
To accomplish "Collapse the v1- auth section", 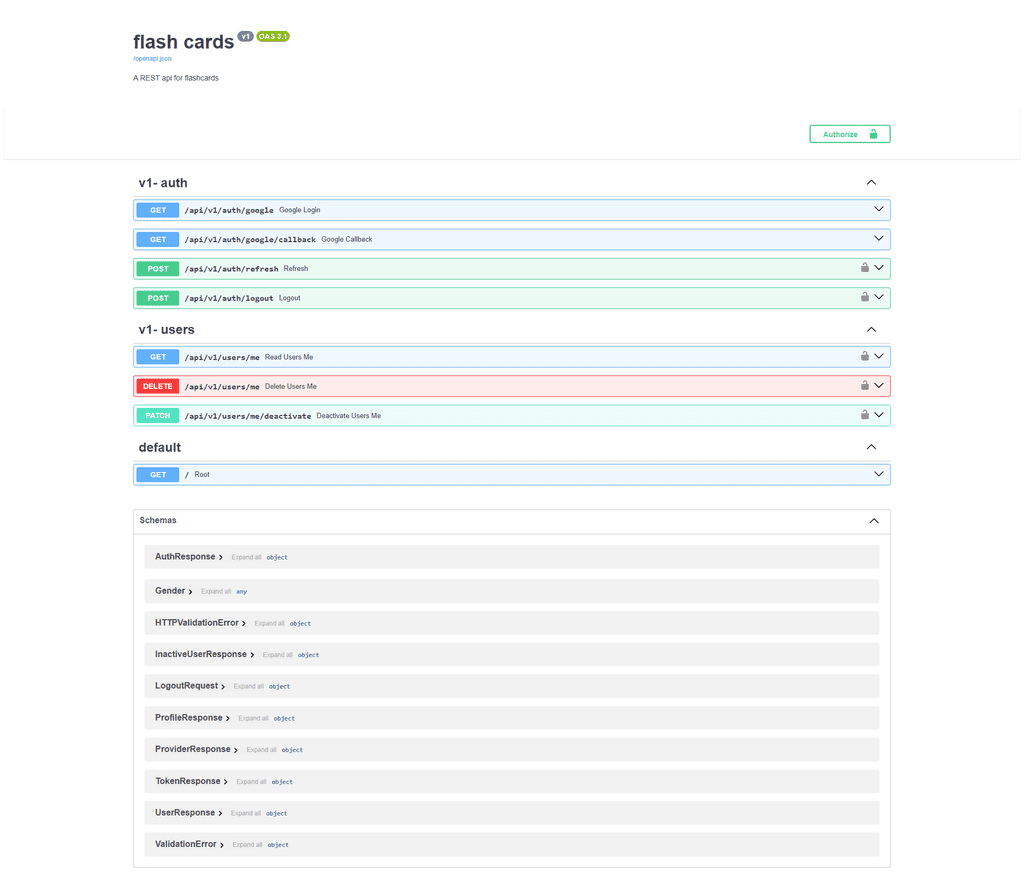I will coord(871,183).
